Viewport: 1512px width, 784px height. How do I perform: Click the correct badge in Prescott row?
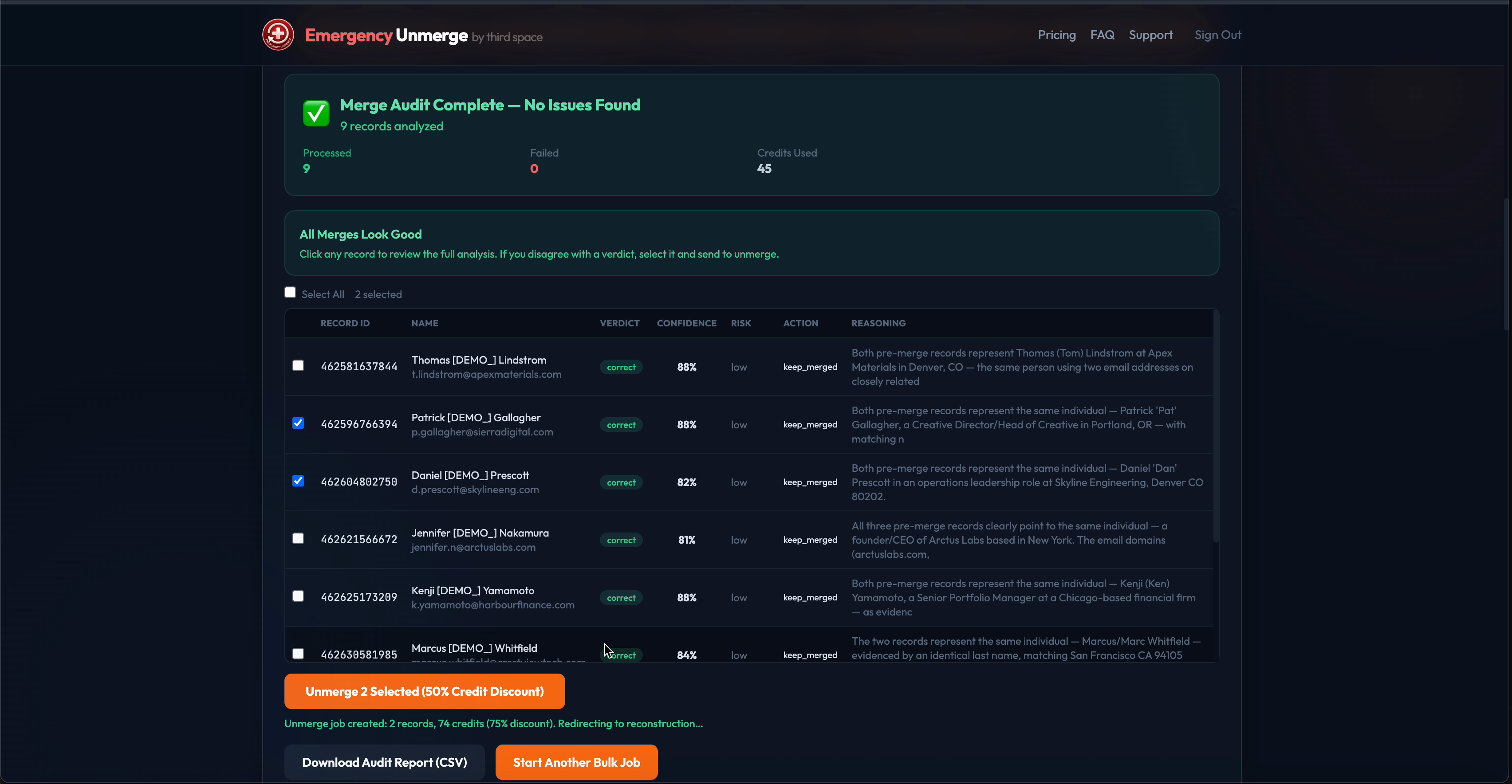[621, 482]
